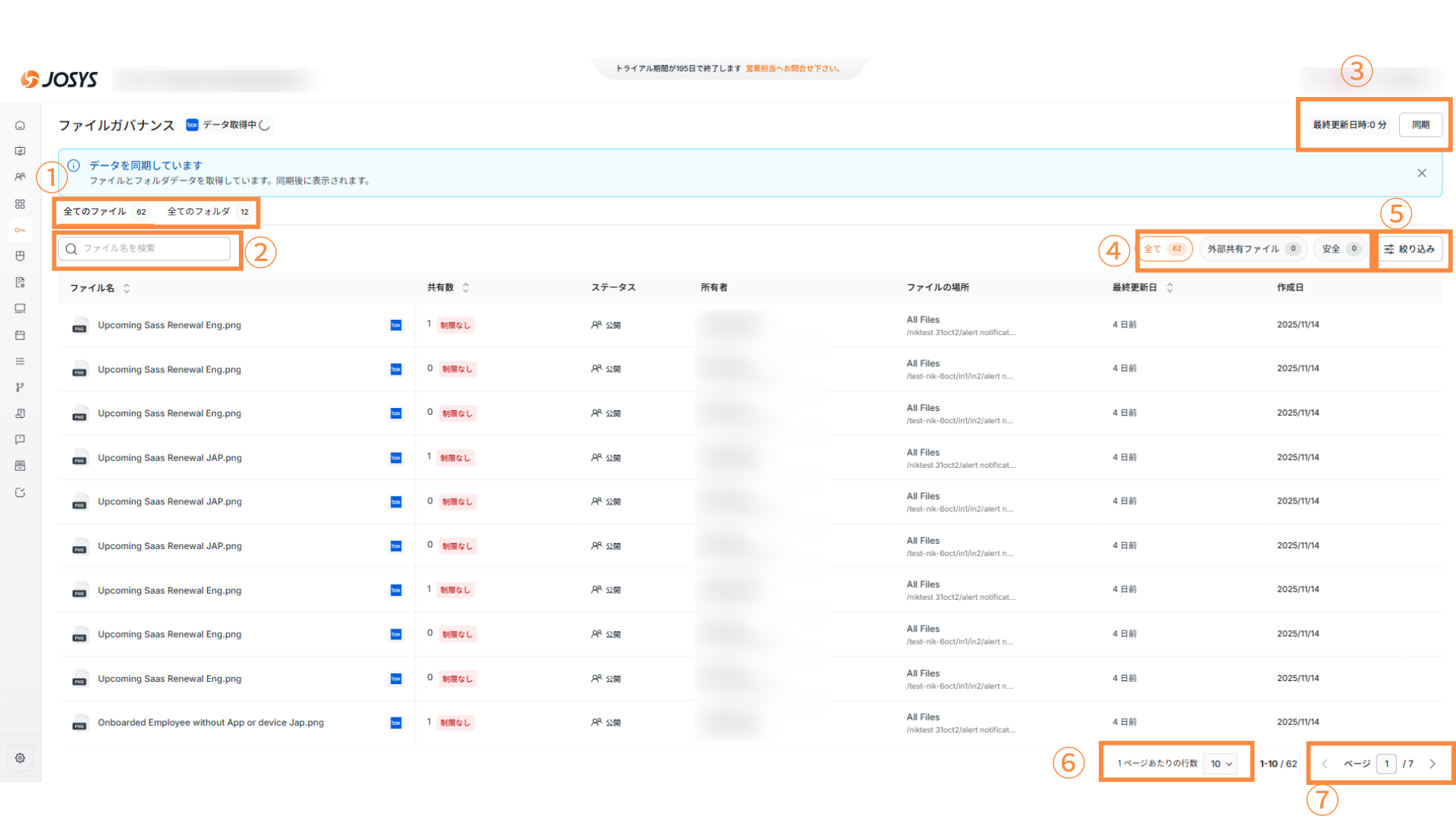1456x819 pixels.
Task: Toggle the 外部共有ファイル filter chip
Action: click(x=1252, y=249)
